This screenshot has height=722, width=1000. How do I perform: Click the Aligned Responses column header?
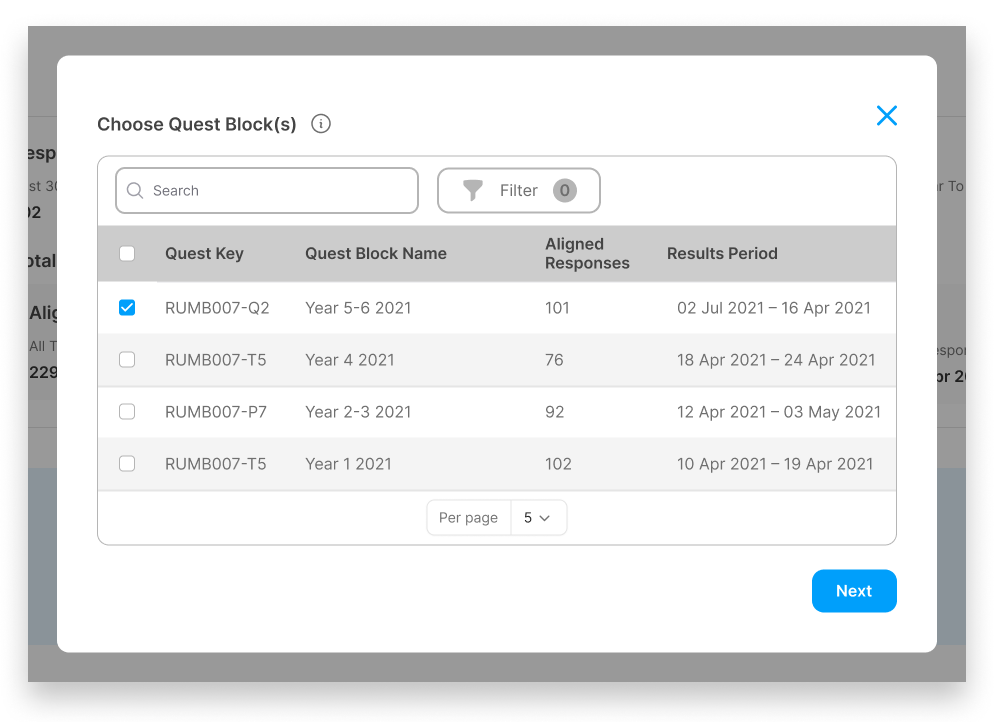588,254
